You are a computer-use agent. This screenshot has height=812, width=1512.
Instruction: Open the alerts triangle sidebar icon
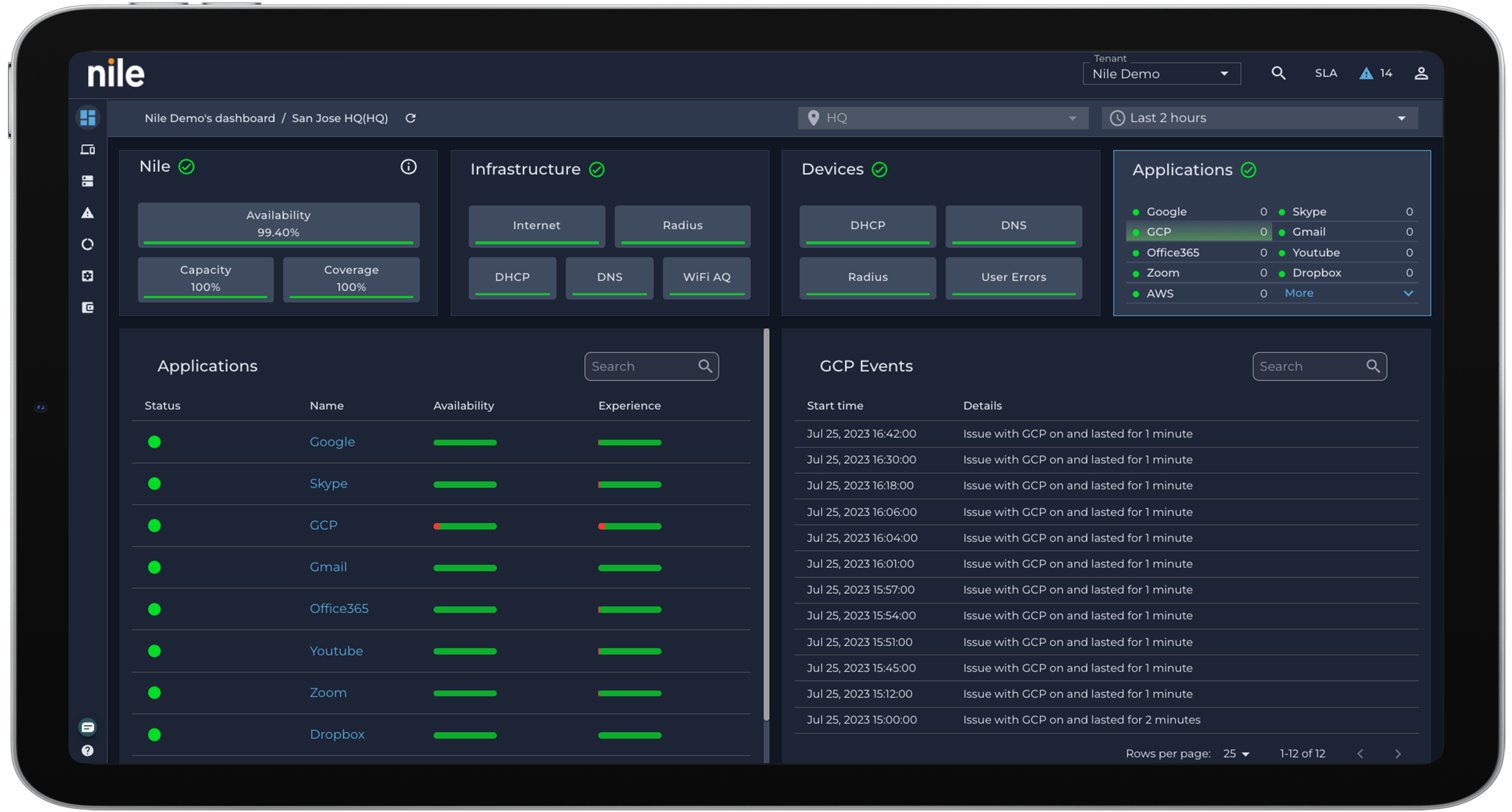(x=87, y=212)
